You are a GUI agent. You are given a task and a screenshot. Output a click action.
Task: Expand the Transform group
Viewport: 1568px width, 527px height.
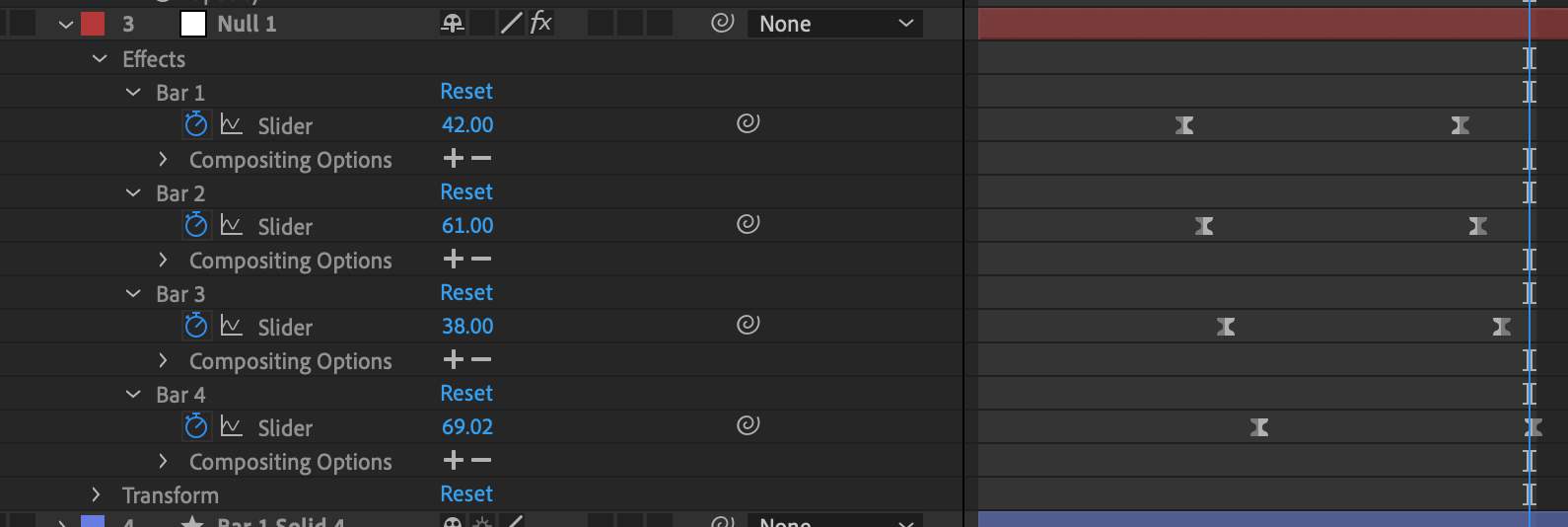pyautogui.click(x=96, y=494)
